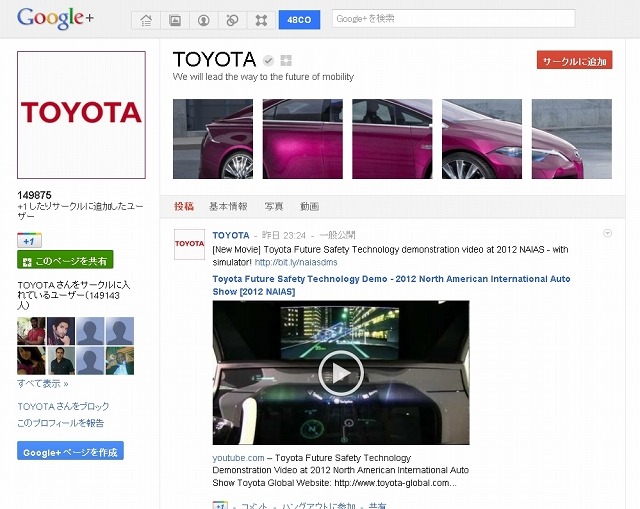Open second follower avatar in bottom row
Screen dimensions: 640x509
61,361
